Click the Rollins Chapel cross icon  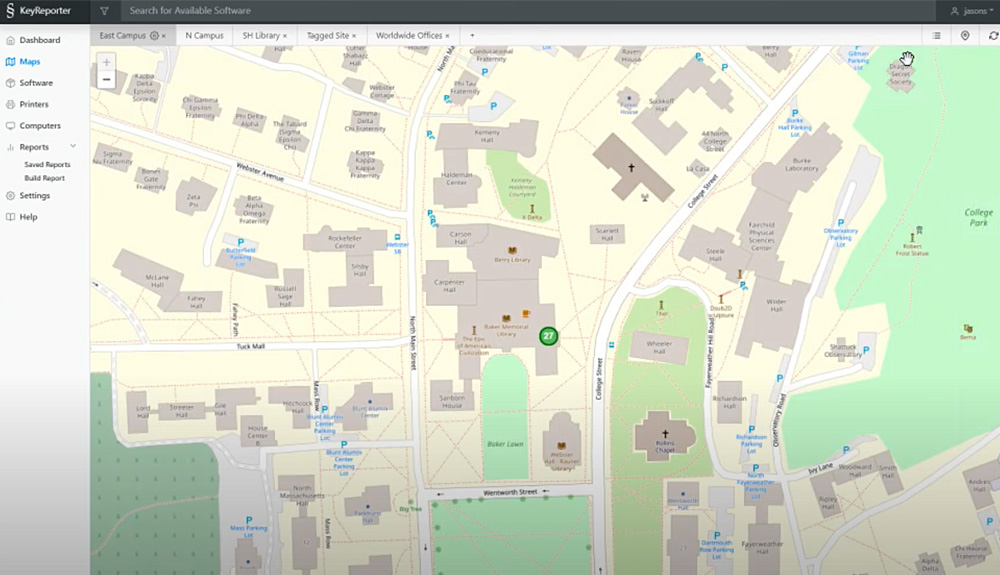pos(665,433)
